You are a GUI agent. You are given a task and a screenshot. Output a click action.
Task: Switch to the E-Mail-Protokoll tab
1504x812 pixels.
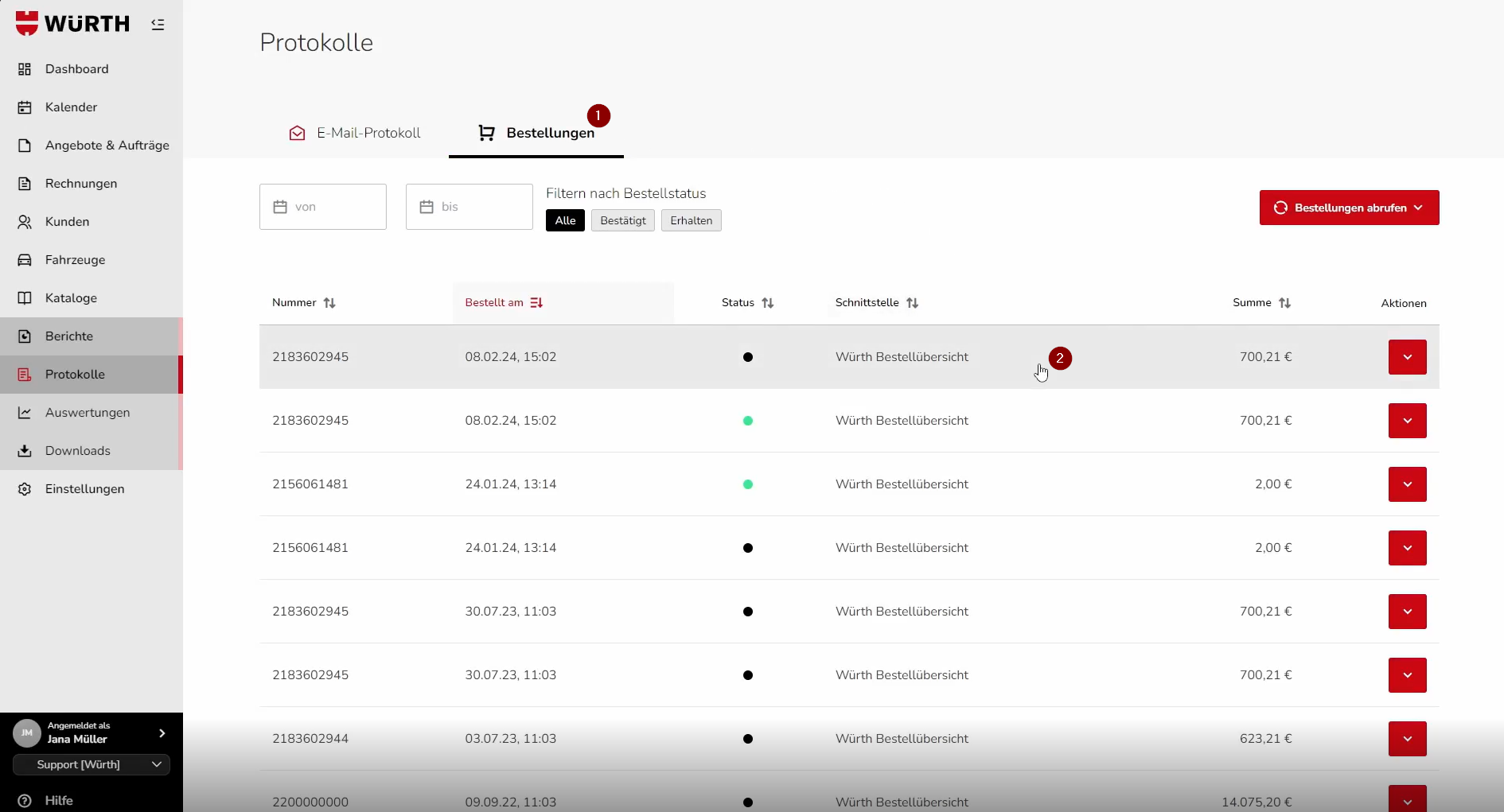[355, 133]
